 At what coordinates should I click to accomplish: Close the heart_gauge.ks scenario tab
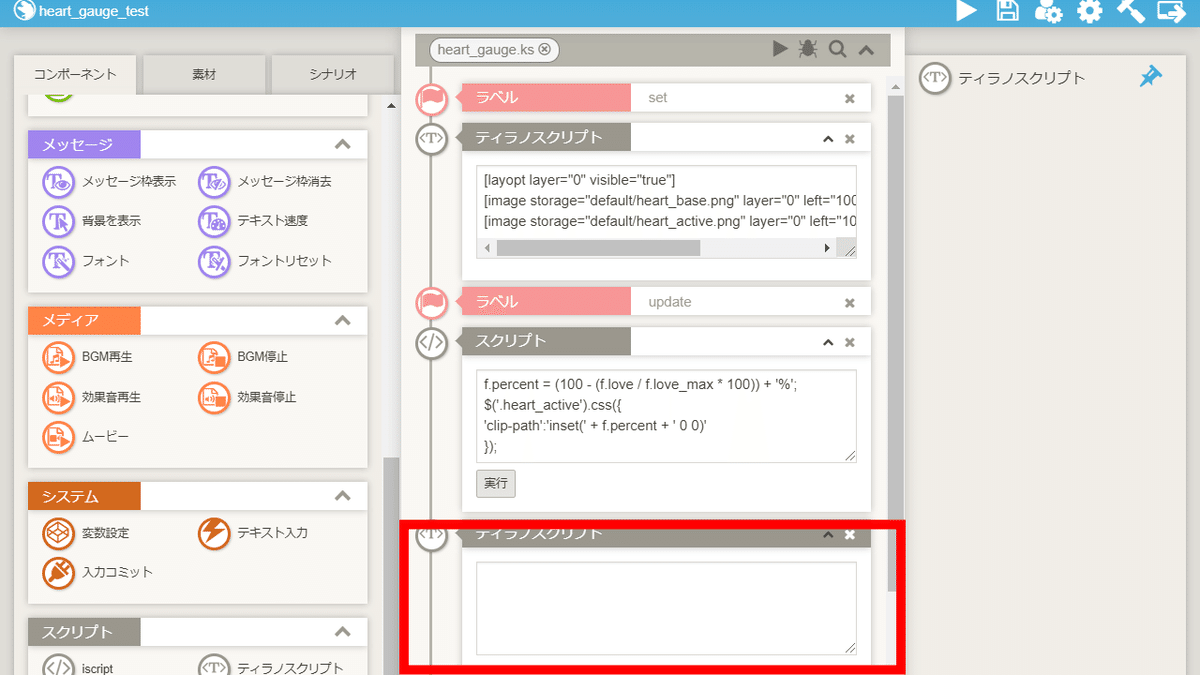tap(544, 49)
